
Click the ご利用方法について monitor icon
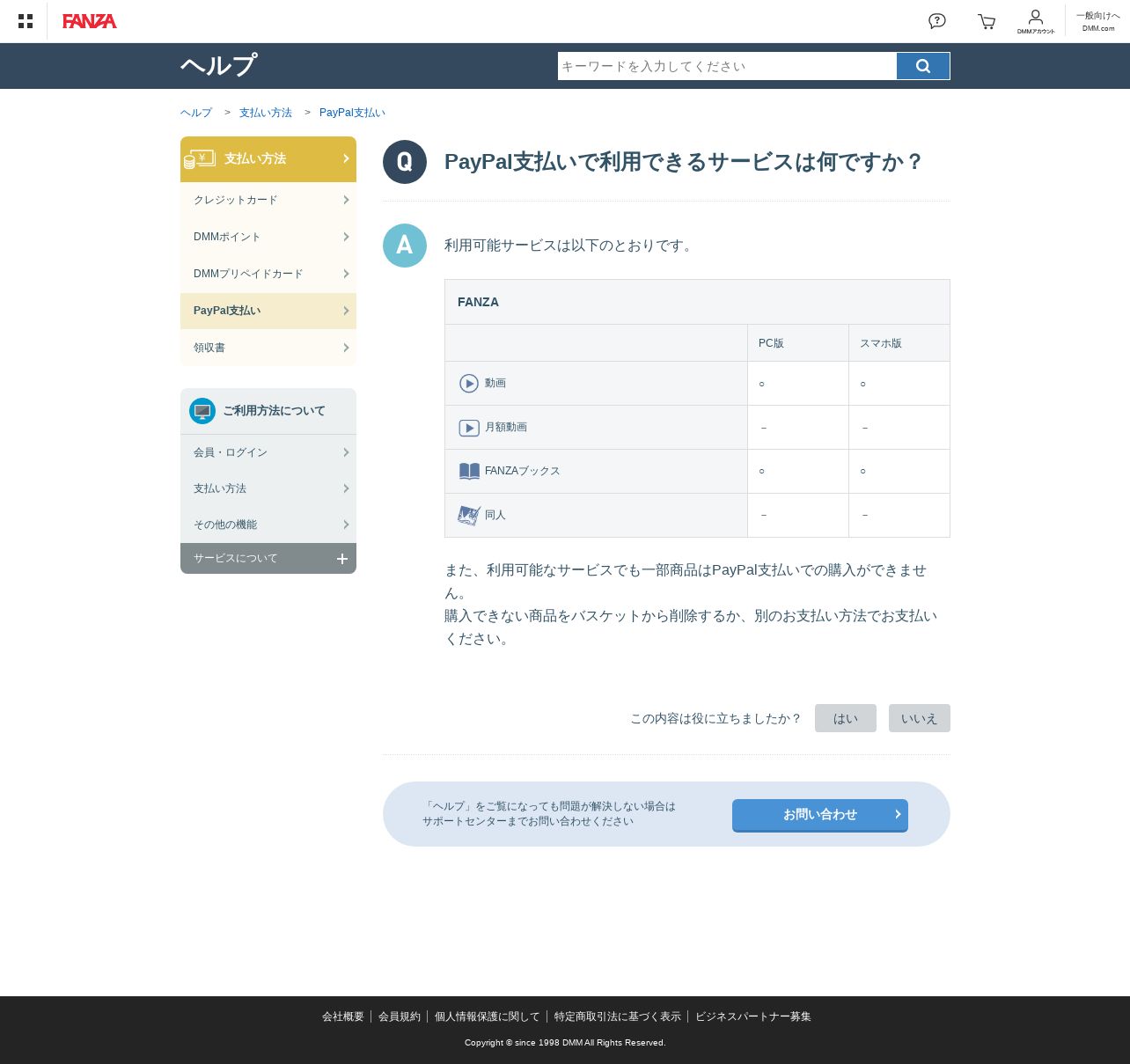pos(202,411)
